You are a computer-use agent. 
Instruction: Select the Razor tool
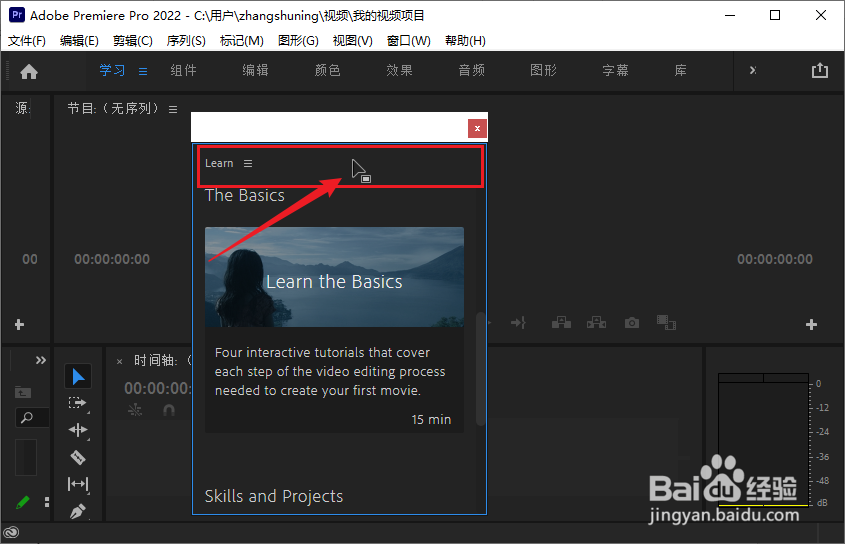click(x=78, y=457)
